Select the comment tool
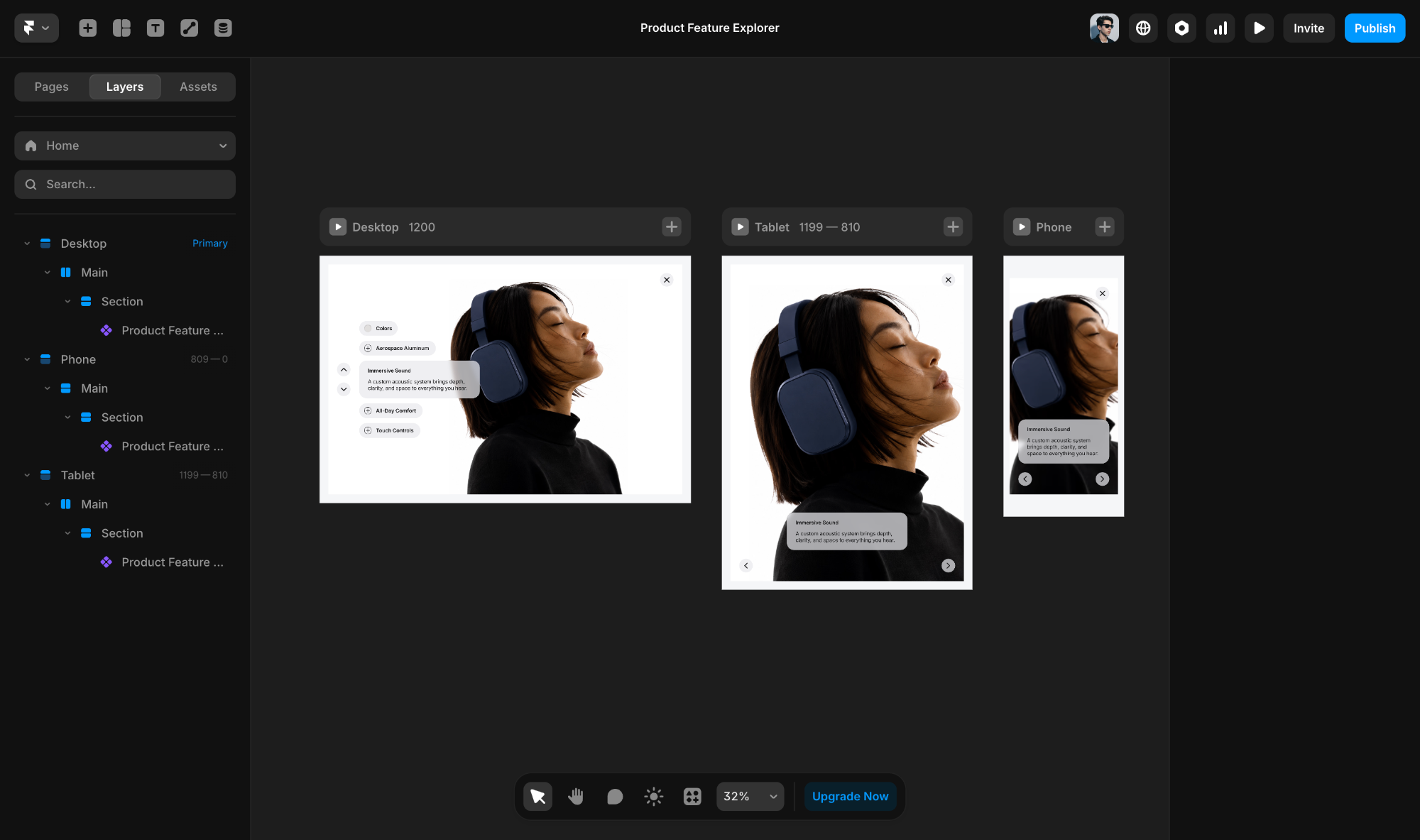The image size is (1420, 840). (x=615, y=796)
